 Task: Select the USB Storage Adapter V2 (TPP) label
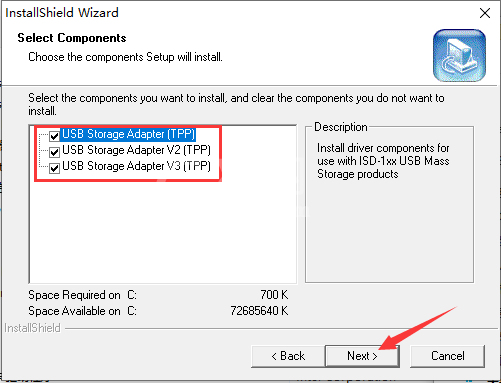136,150
